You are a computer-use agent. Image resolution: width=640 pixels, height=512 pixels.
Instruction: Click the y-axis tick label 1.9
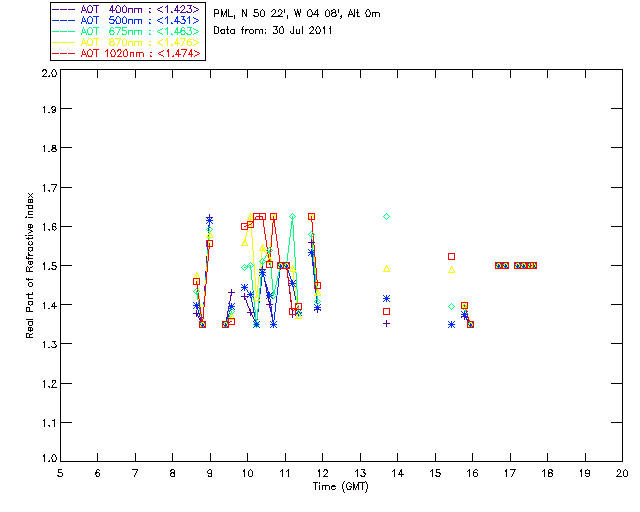coord(49,109)
